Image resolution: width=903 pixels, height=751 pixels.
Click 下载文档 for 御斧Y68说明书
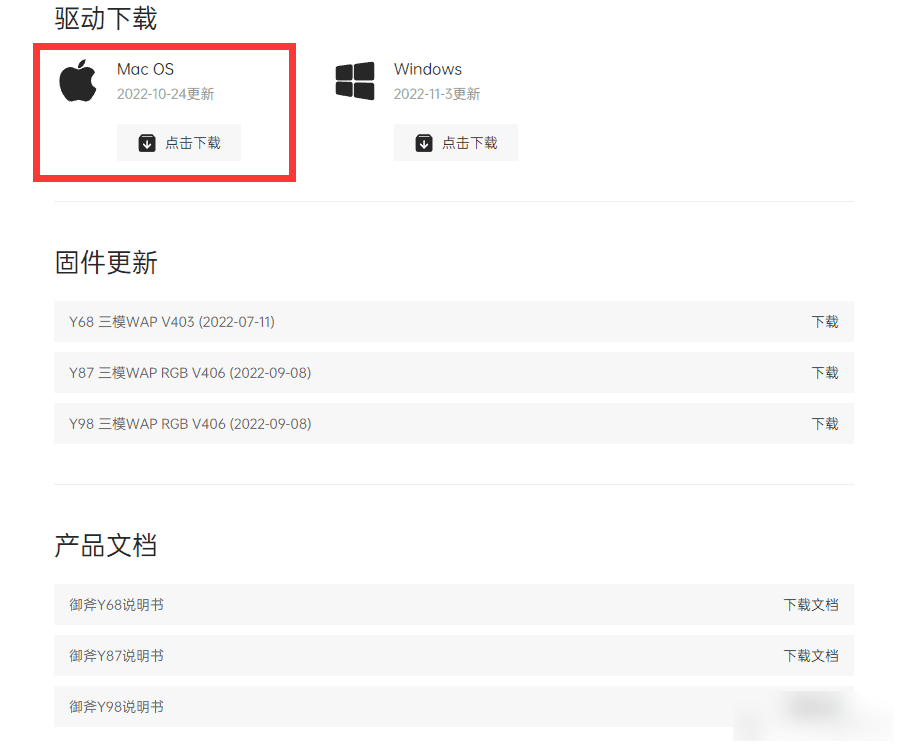[x=810, y=605]
